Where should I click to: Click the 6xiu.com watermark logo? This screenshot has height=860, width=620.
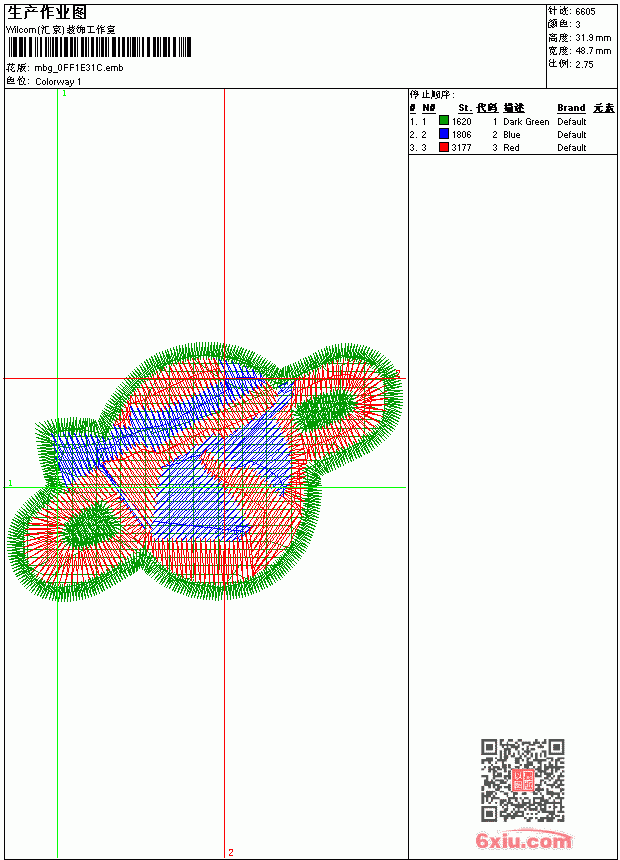pos(524,840)
